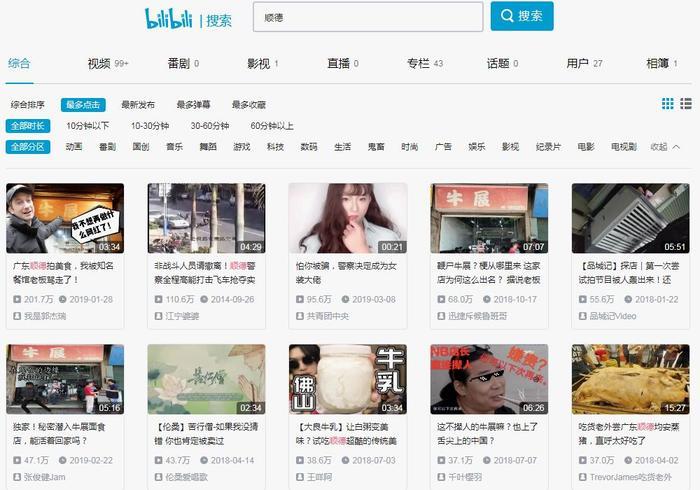Open the 05:16 video thumbnail by 张俊健Jam
This screenshot has width=700, height=490.
(x=65, y=379)
